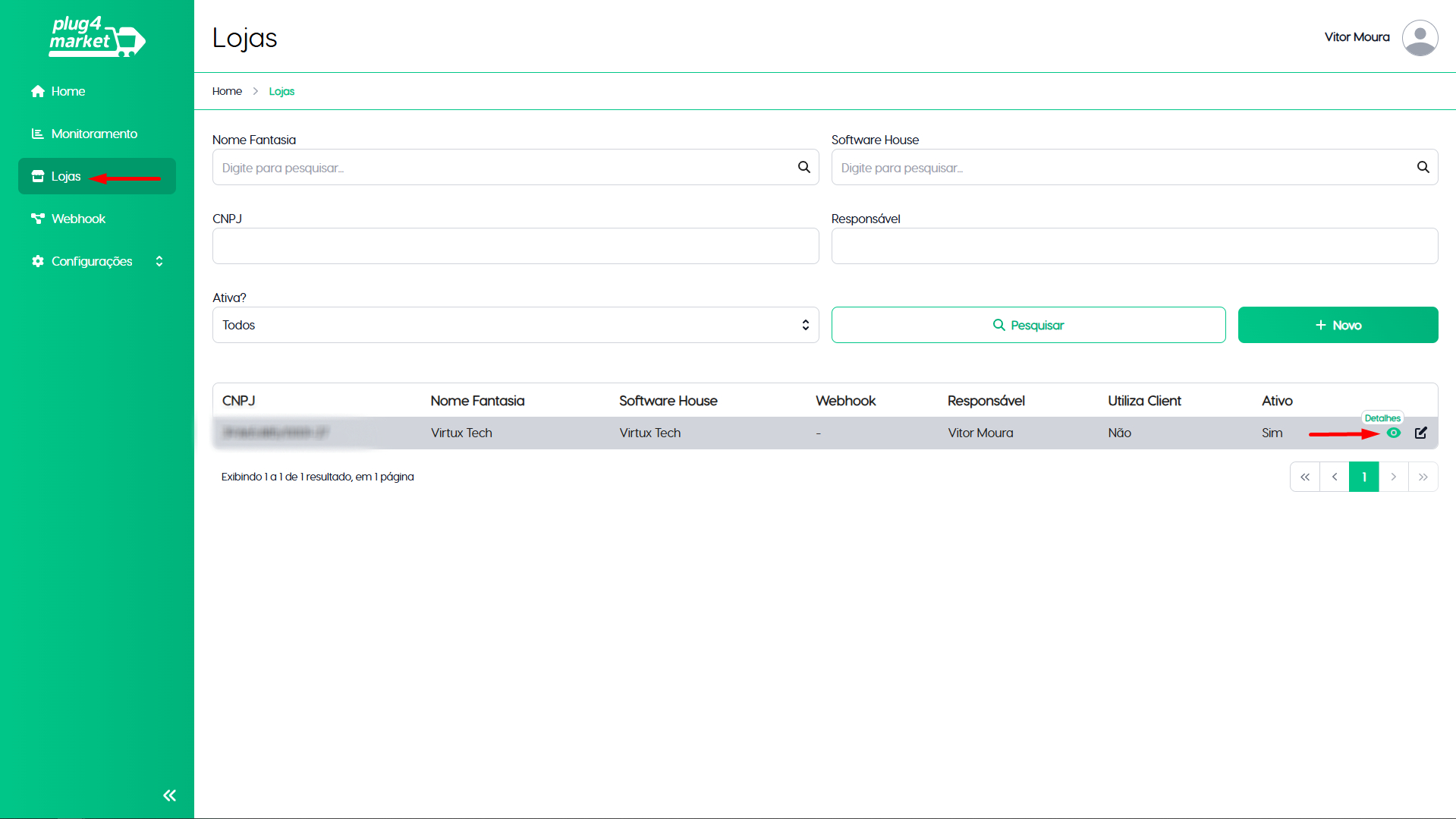
Task: Select Home in the sidebar
Action: click(x=68, y=91)
